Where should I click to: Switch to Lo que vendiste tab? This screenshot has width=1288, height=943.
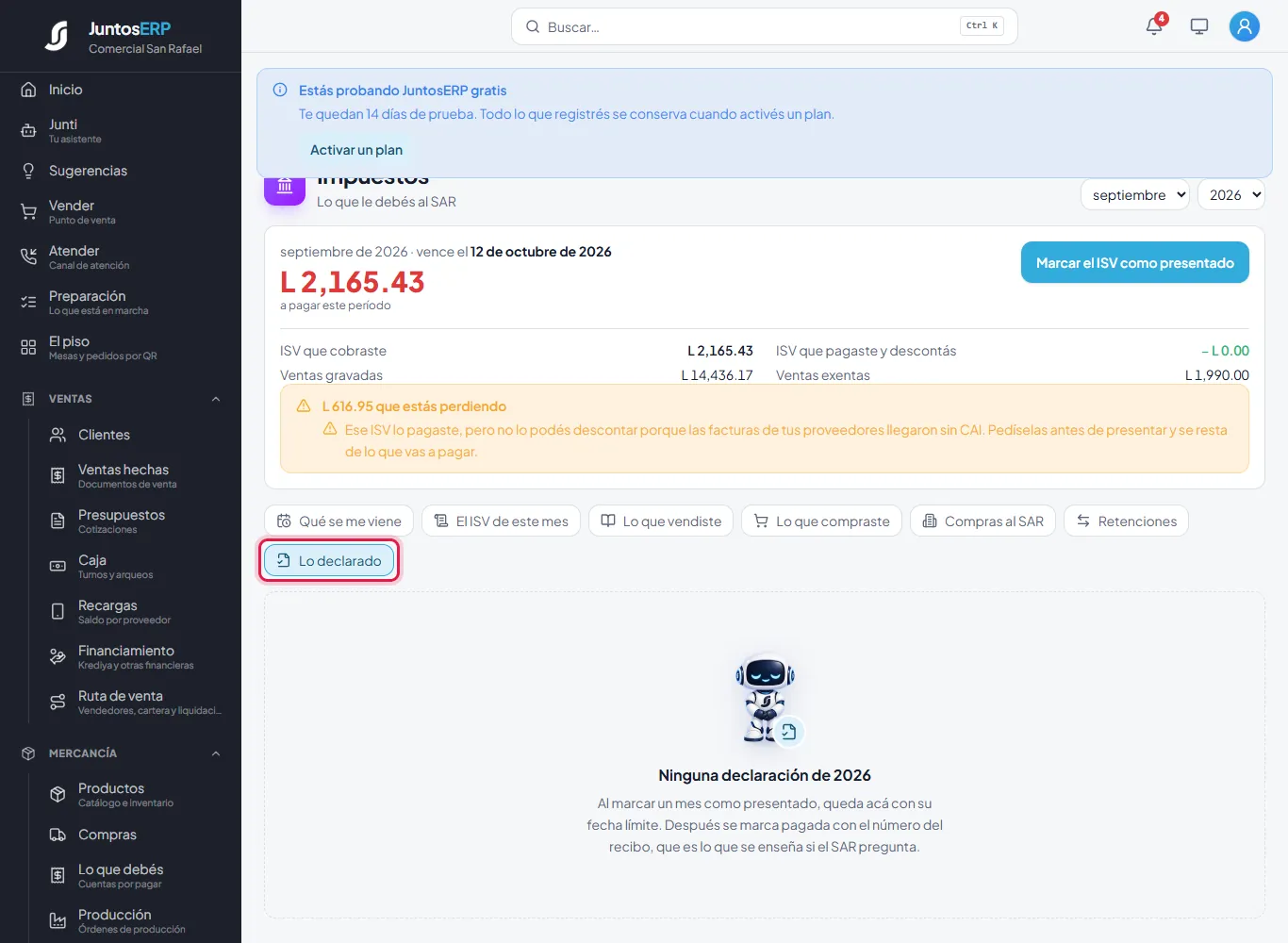tap(661, 521)
